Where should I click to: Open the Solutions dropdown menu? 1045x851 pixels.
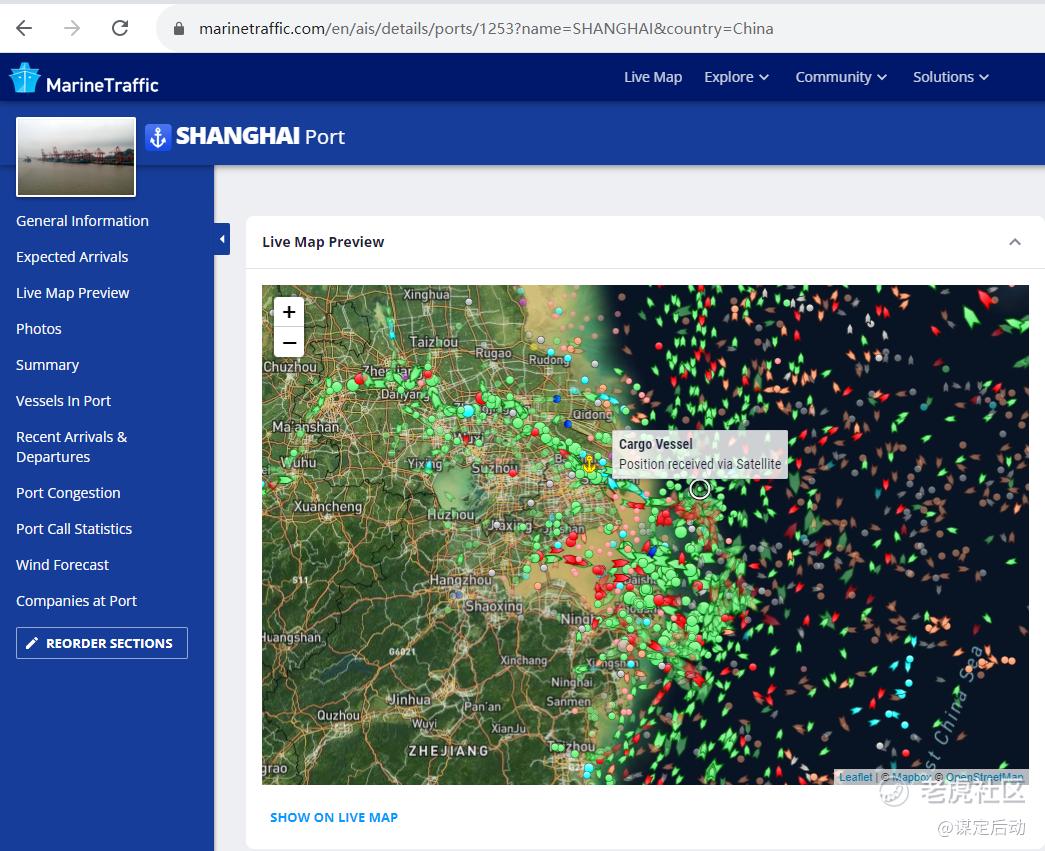click(950, 77)
